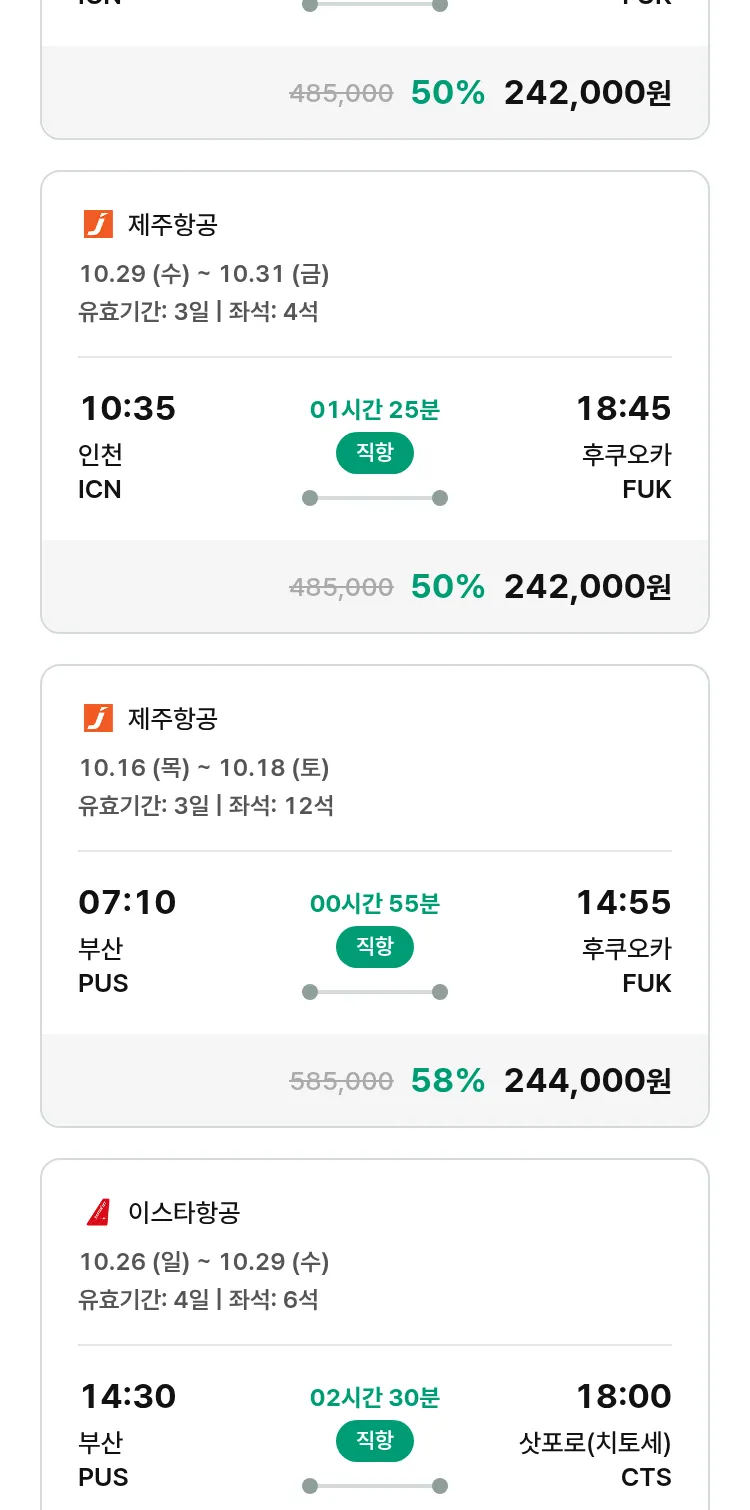Open the 이스타항공 airline name
Screen dimensions: 750x1510
pyautogui.click(x=184, y=1212)
